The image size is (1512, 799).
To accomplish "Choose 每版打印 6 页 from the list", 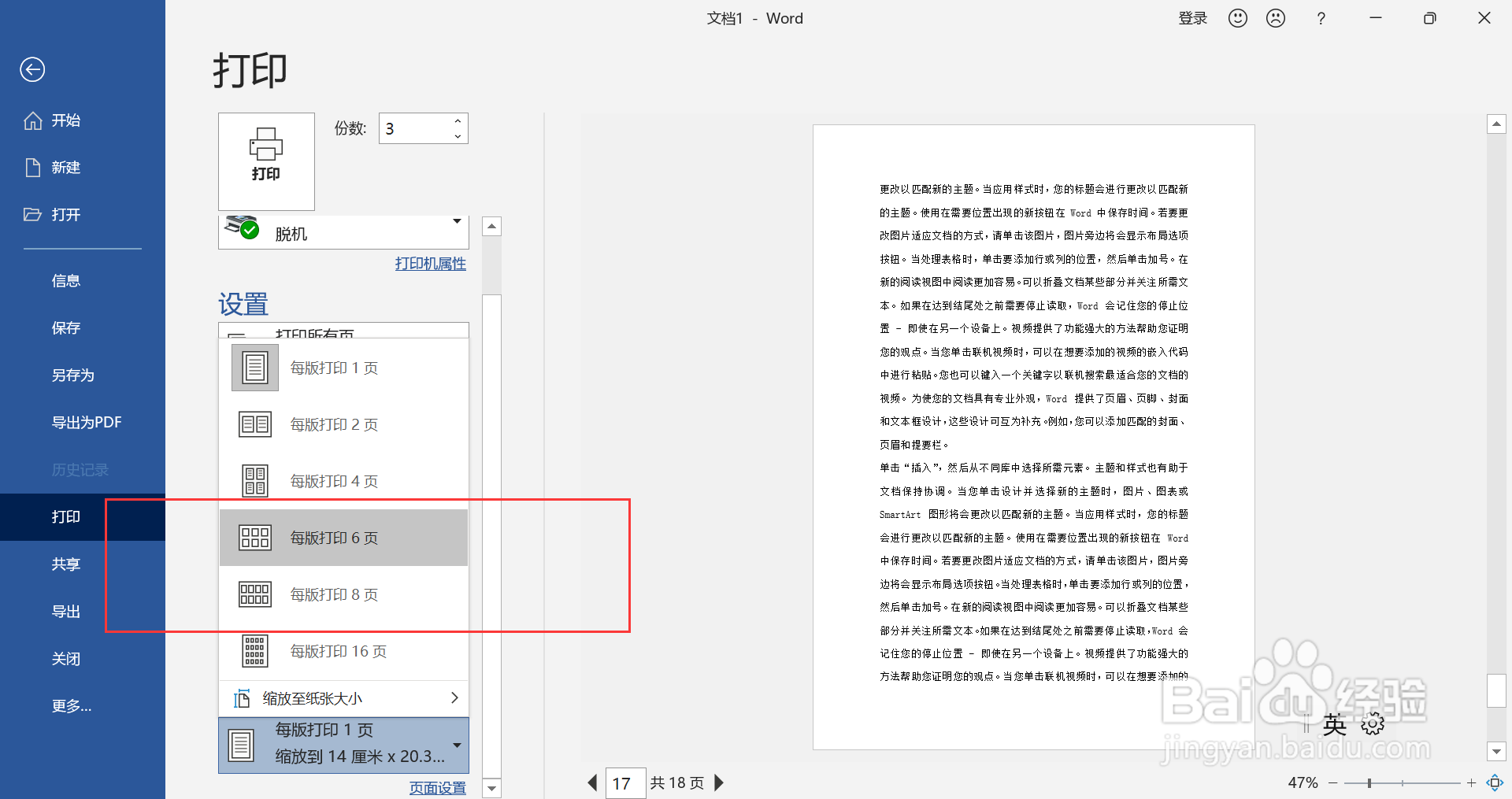I will pos(343,538).
